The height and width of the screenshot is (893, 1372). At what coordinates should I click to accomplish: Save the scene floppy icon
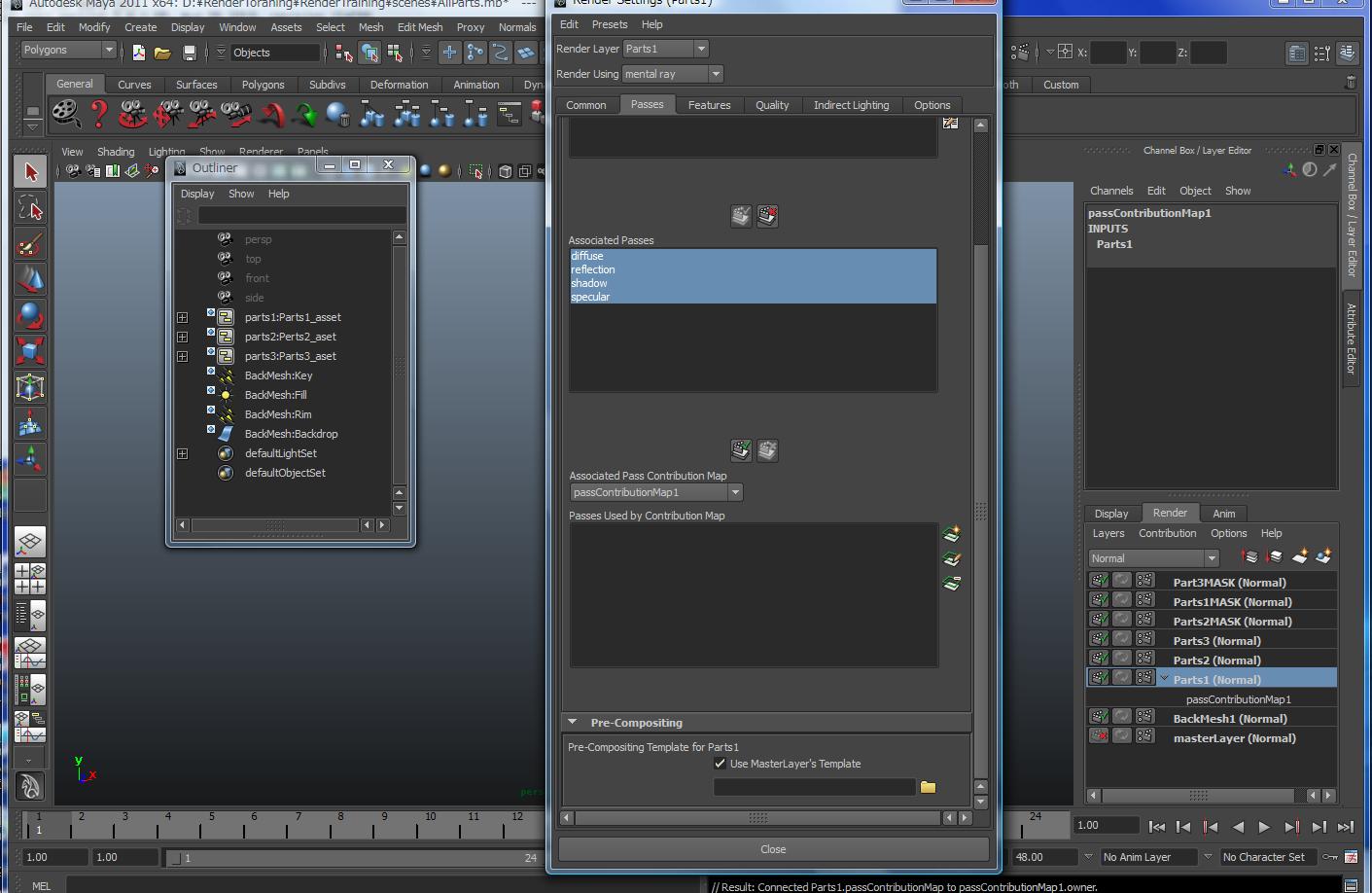tap(190, 53)
